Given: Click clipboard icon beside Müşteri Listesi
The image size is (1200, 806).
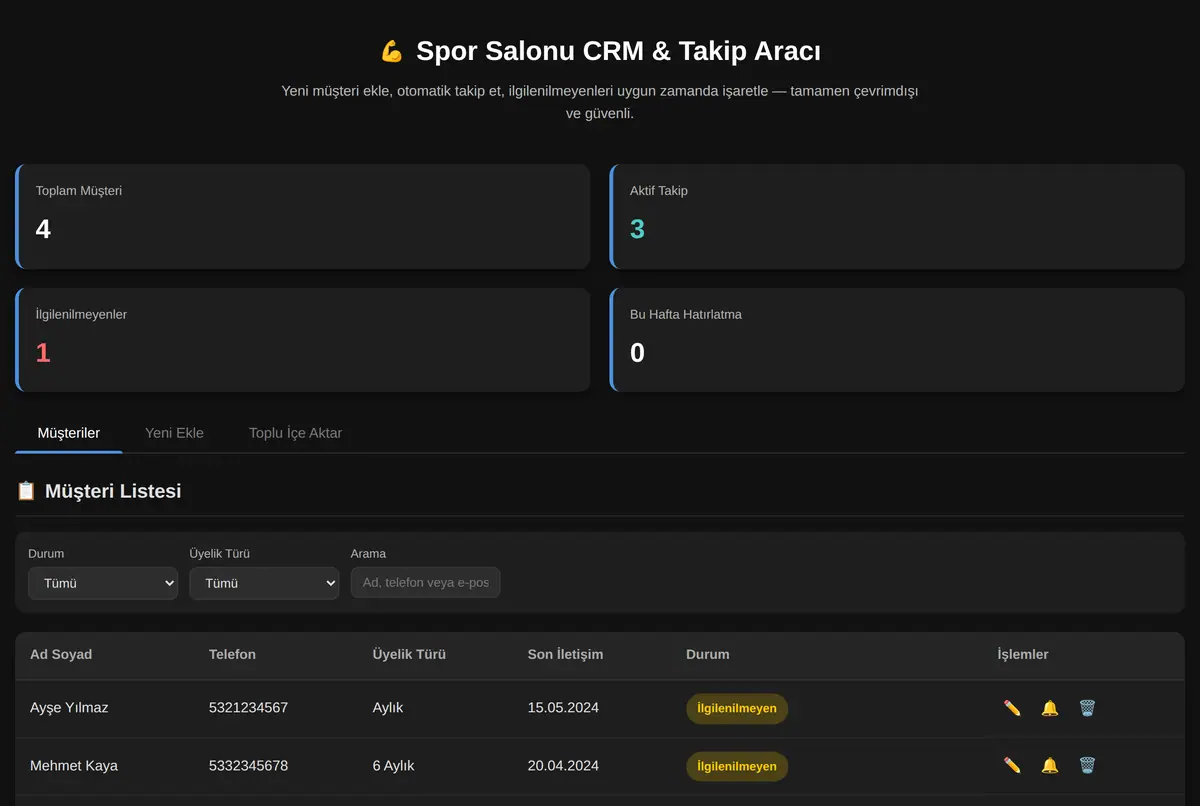Looking at the screenshot, I should (x=27, y=491).
